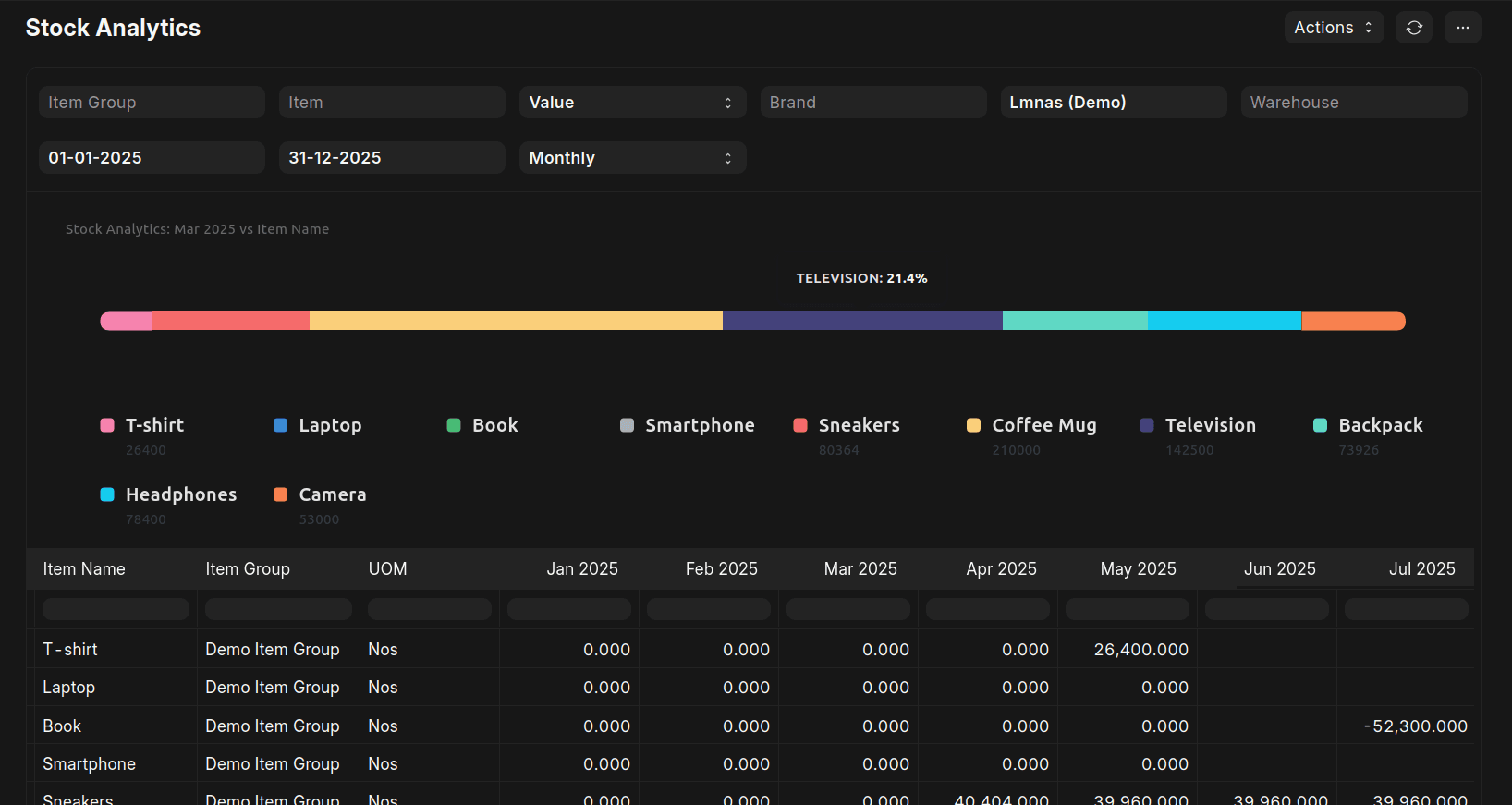1512x805 pixels.
Task: Open the three-dots more options menu
Action: (x=1462, y=28)
